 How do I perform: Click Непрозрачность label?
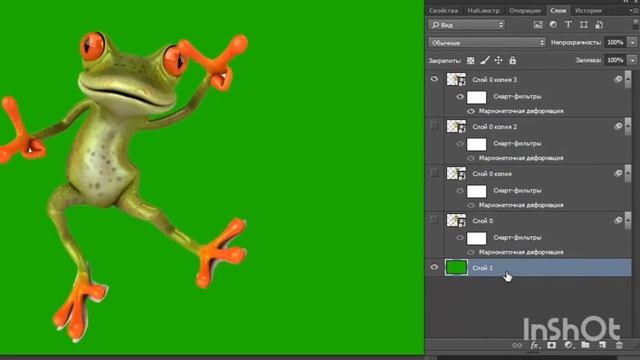[x=576, y=42]
